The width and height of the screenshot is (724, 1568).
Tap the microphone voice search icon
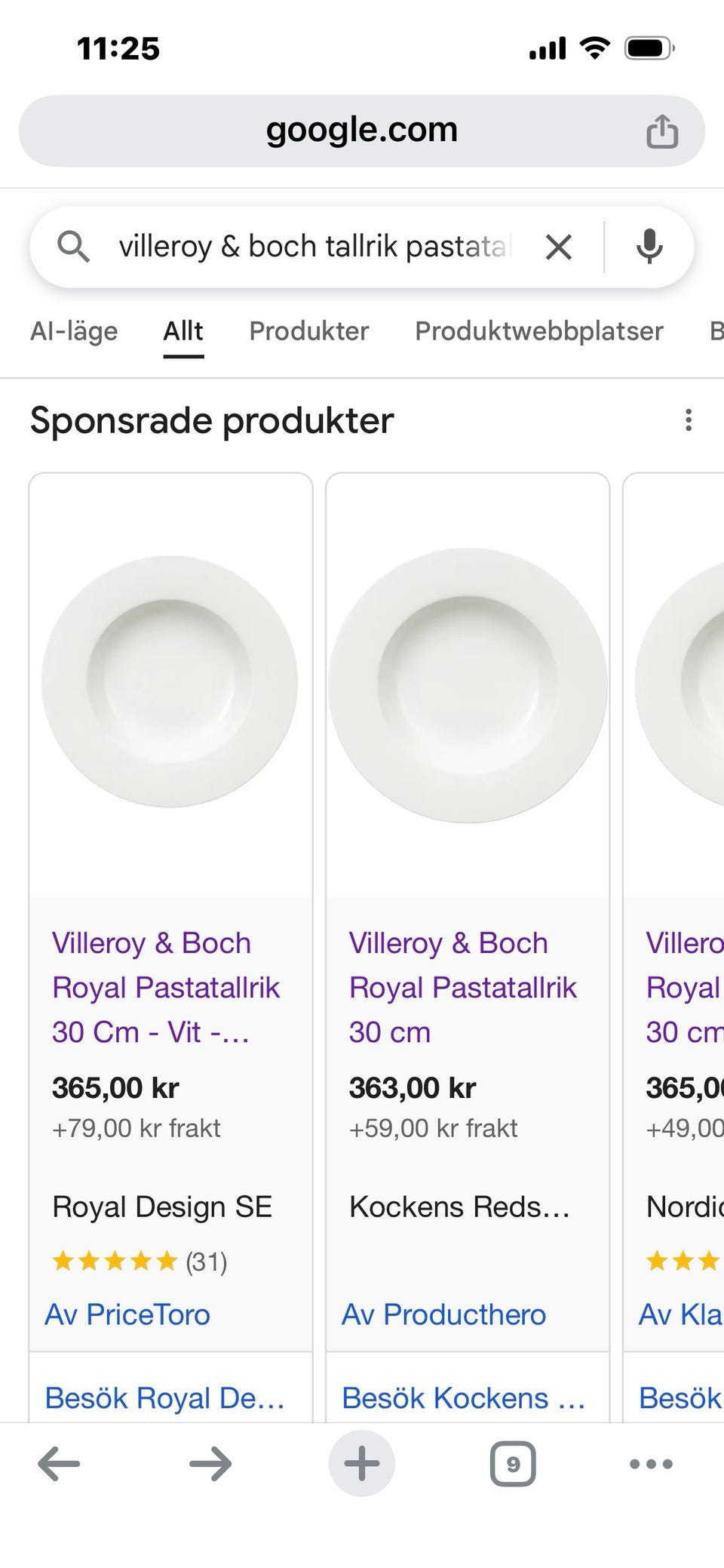(649, 247)
